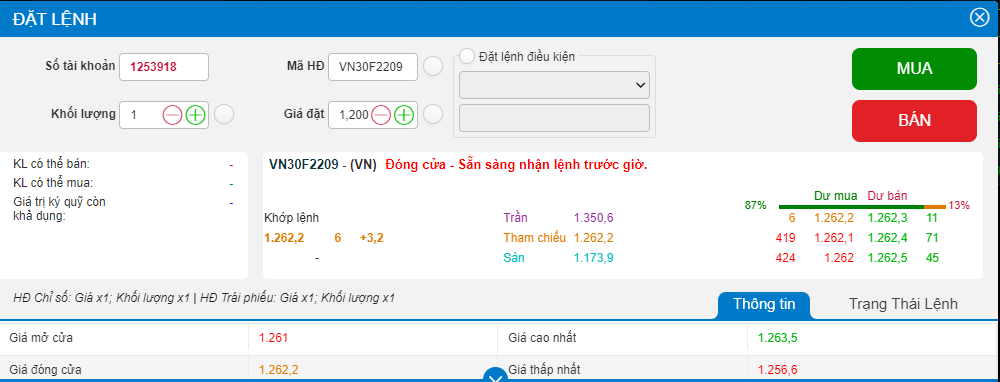Click the Mã HĐ contract code field
Viewport: 1000px width, 382px height.
[373, 66]
